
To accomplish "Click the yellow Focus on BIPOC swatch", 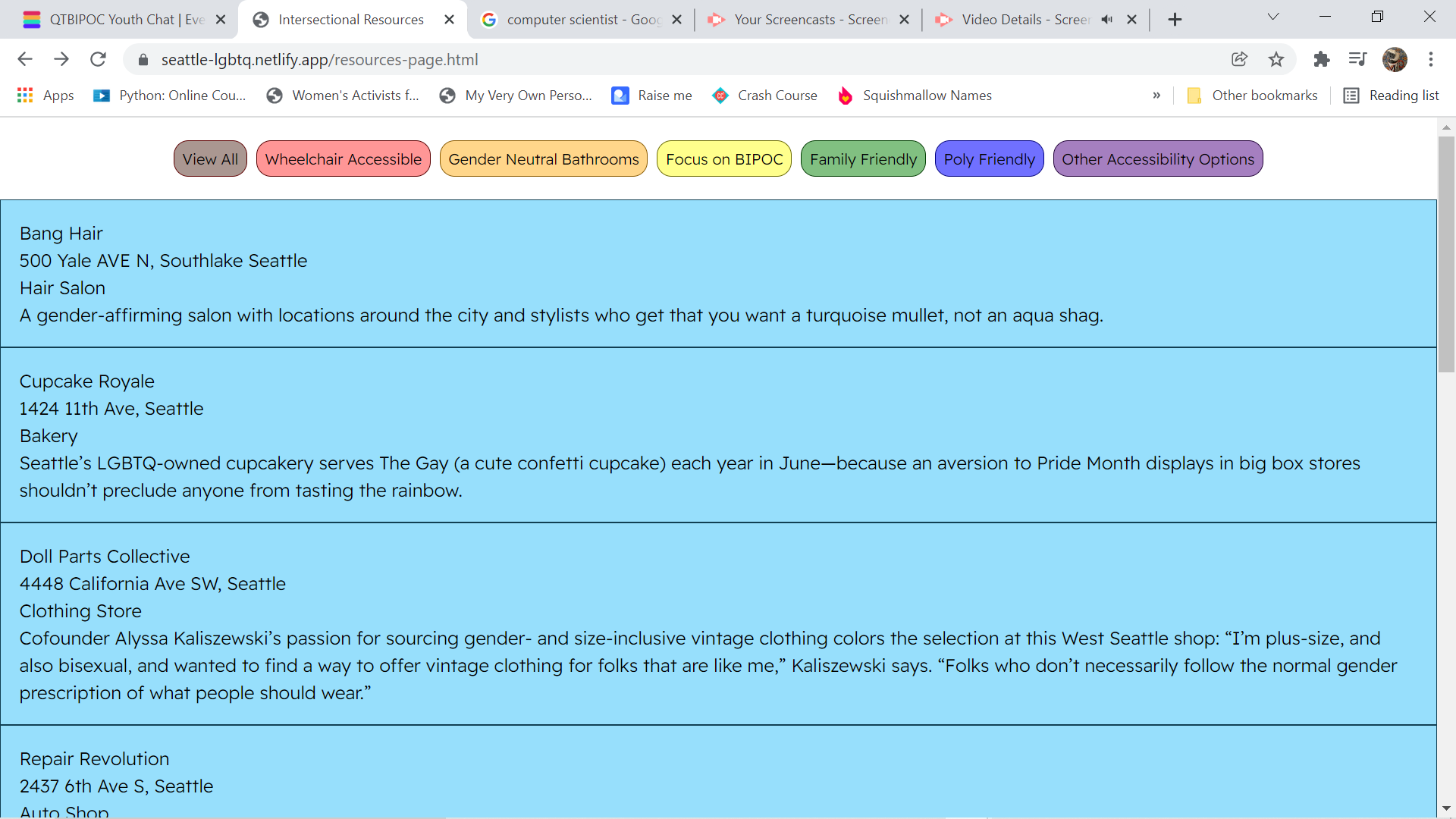I will [x=723, y=159].
